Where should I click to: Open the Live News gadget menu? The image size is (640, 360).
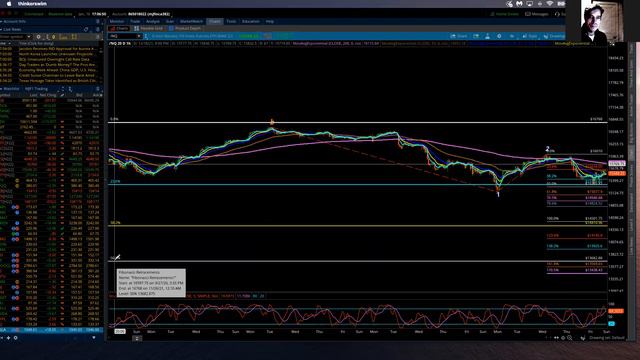98,29
